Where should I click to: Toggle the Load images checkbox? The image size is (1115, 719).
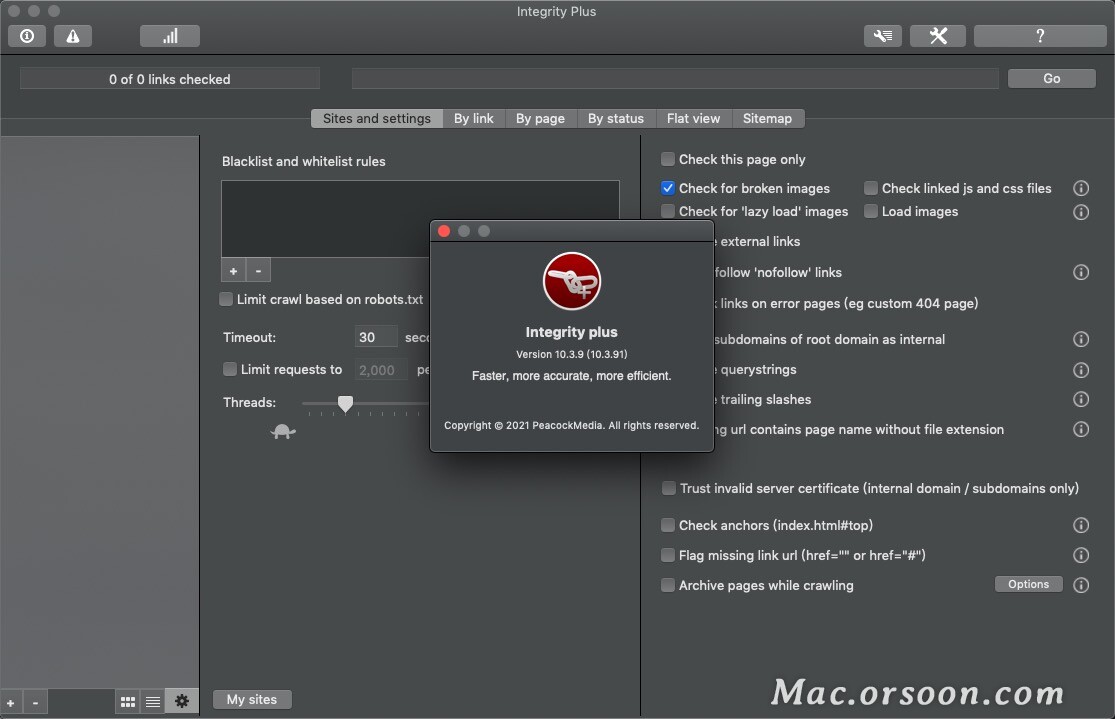[870, 211]
